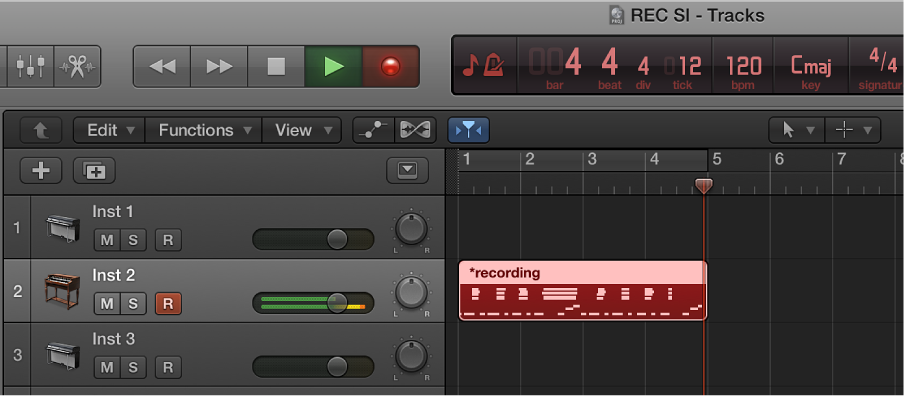Mute the Inst 3 track
This screenshot has width=904, height=396.
(107, 367)
